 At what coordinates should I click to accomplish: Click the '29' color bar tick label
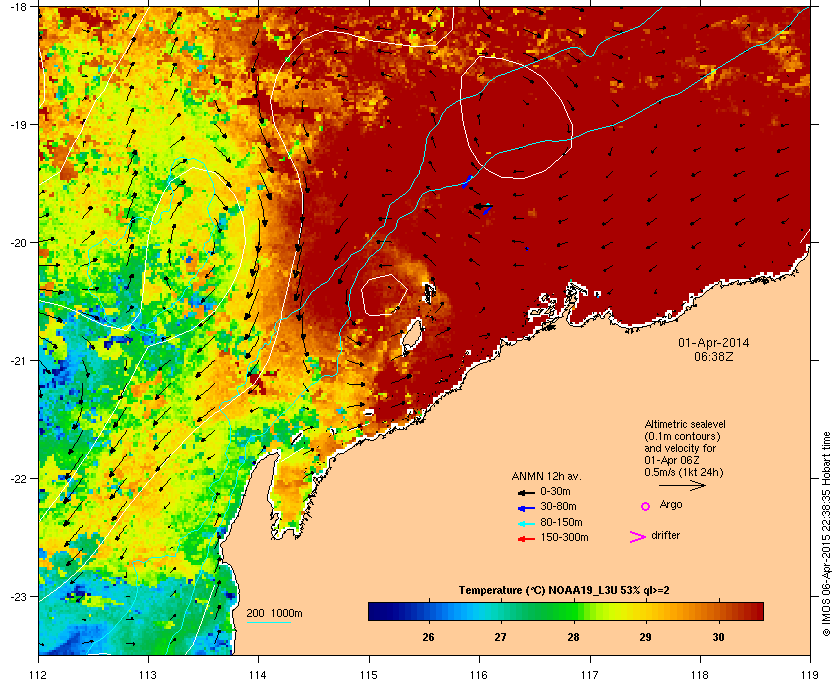[x=646, y=637]
